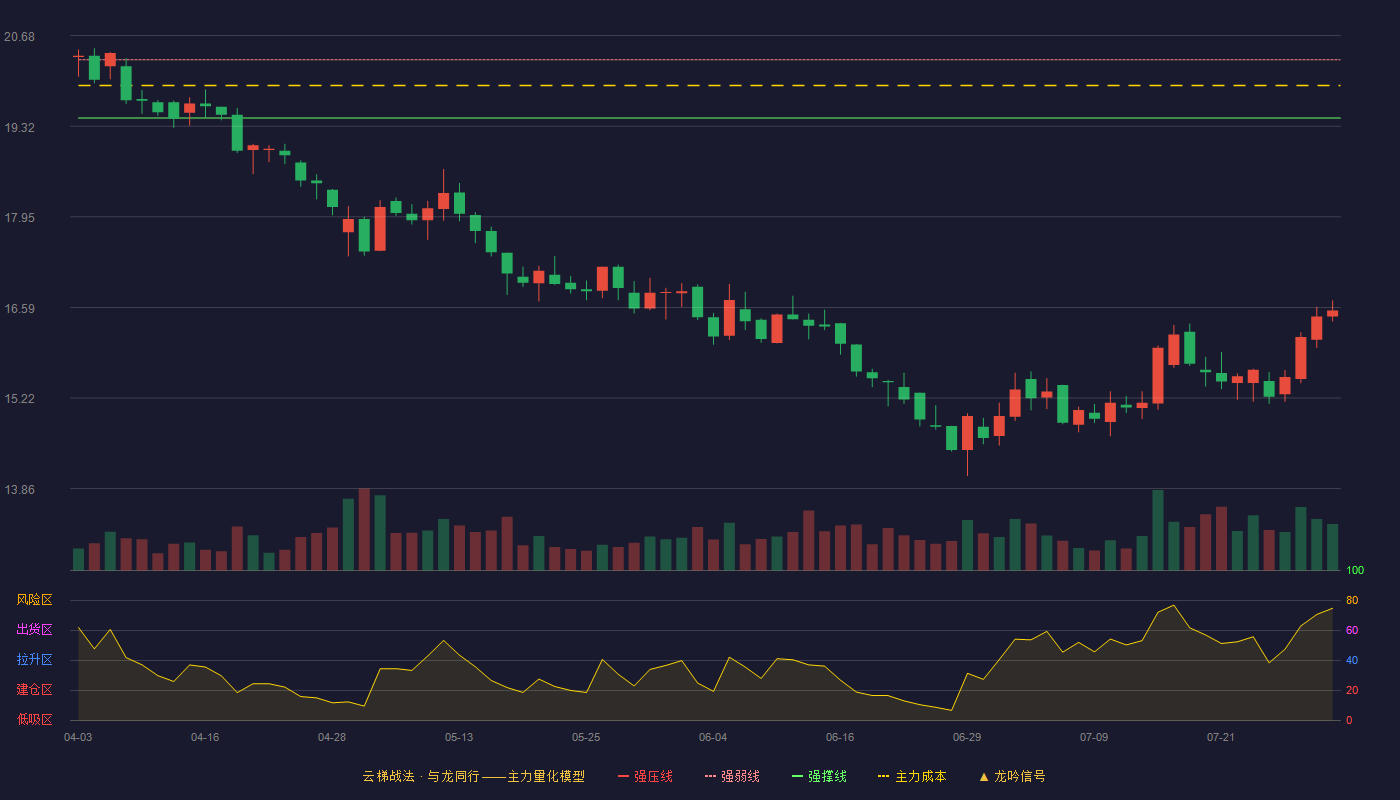This screenshot has height=800, width=1400.
Task: Click the 20.68 price axis label
Action: pos(19,37)
